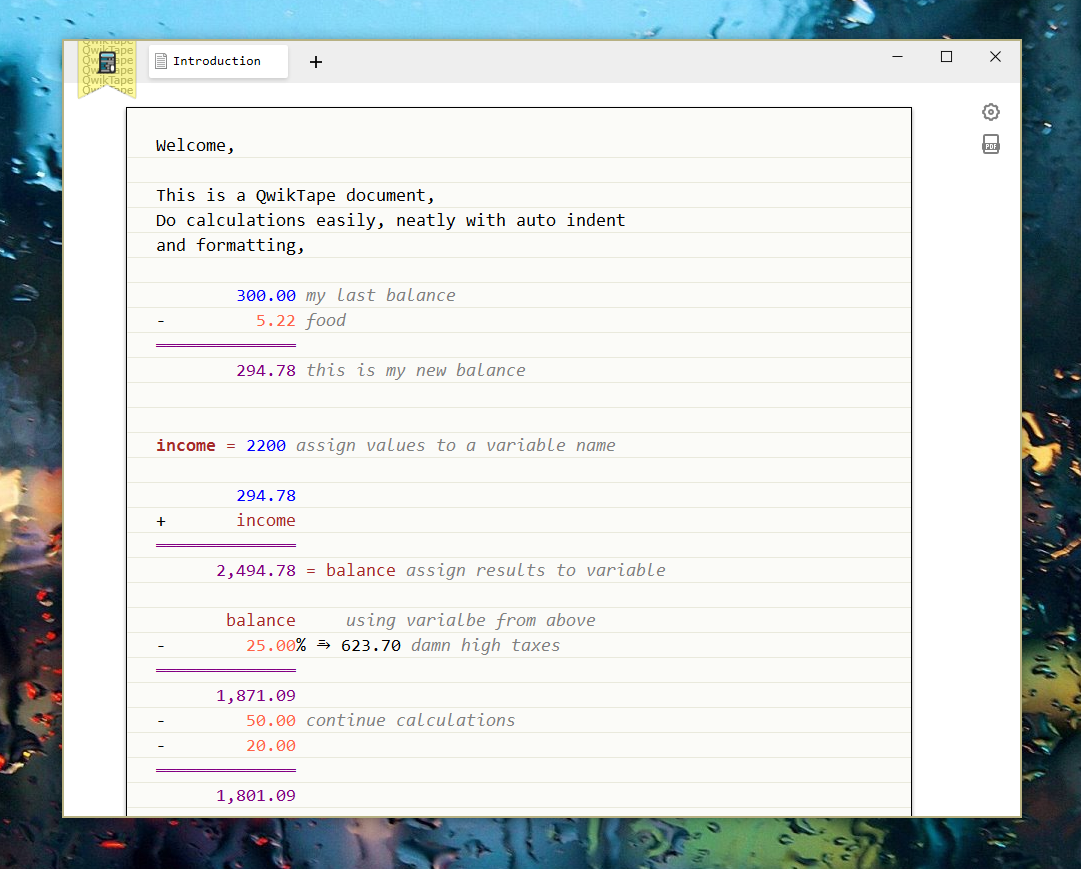Click the minus operator before 5.22
Screen dimensions: 1081x869
161,321
